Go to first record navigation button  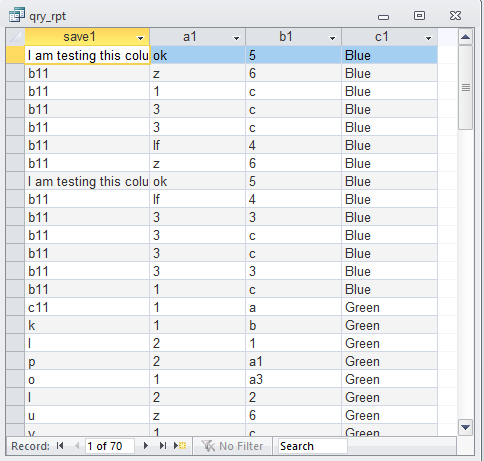[60, 446]
